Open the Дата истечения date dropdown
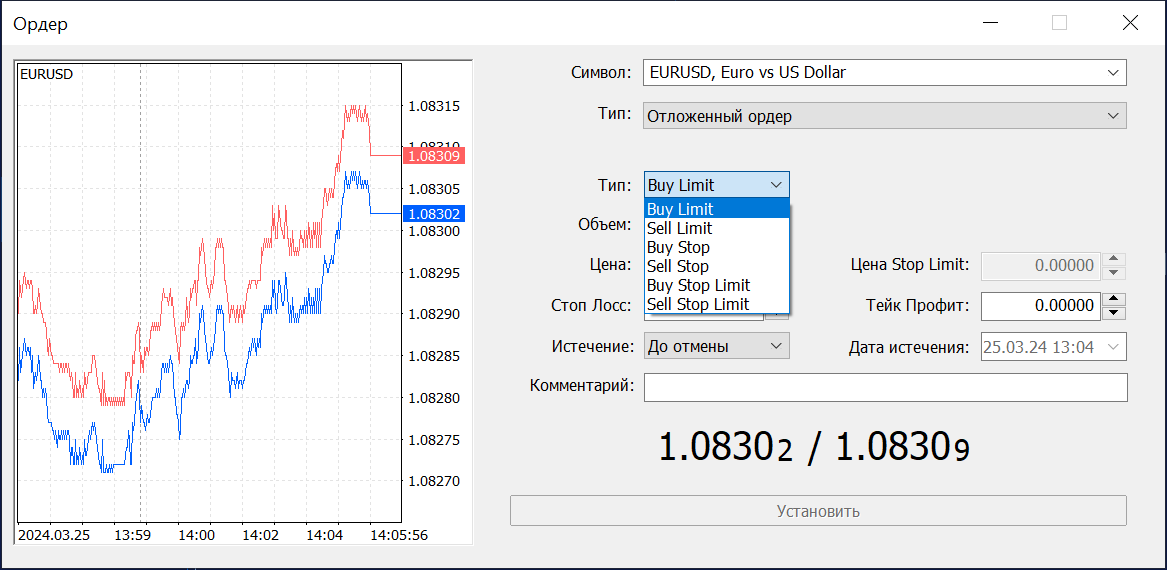The image size is (1167, 570). point(1054,346)
